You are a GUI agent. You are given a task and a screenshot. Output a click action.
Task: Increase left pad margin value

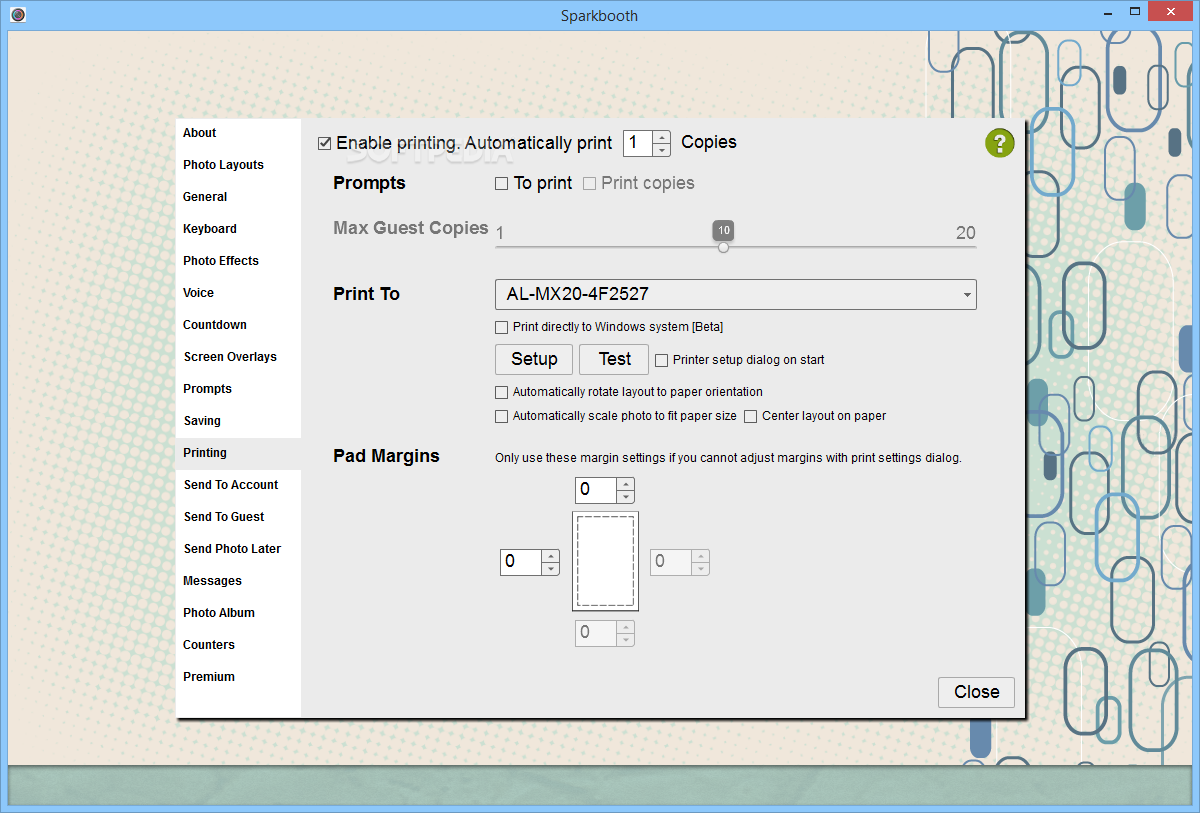[550, 556]
